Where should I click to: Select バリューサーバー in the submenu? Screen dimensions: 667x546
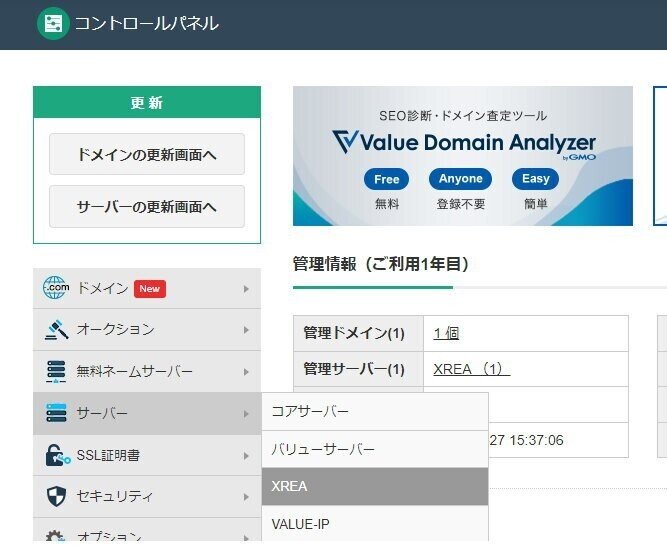(375, 449)
